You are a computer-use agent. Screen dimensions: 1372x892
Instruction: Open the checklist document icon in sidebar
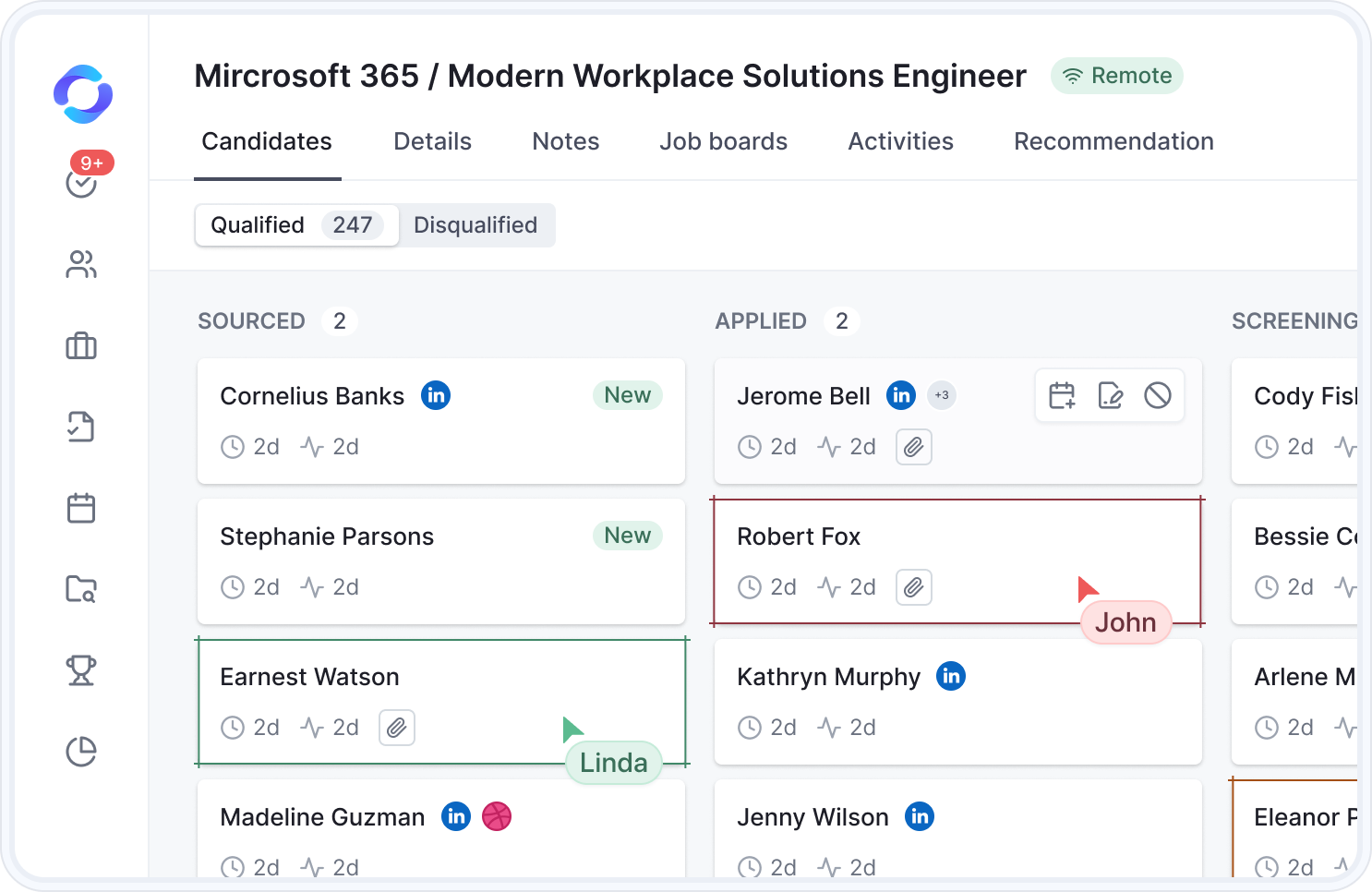click(x=81, y=427)
